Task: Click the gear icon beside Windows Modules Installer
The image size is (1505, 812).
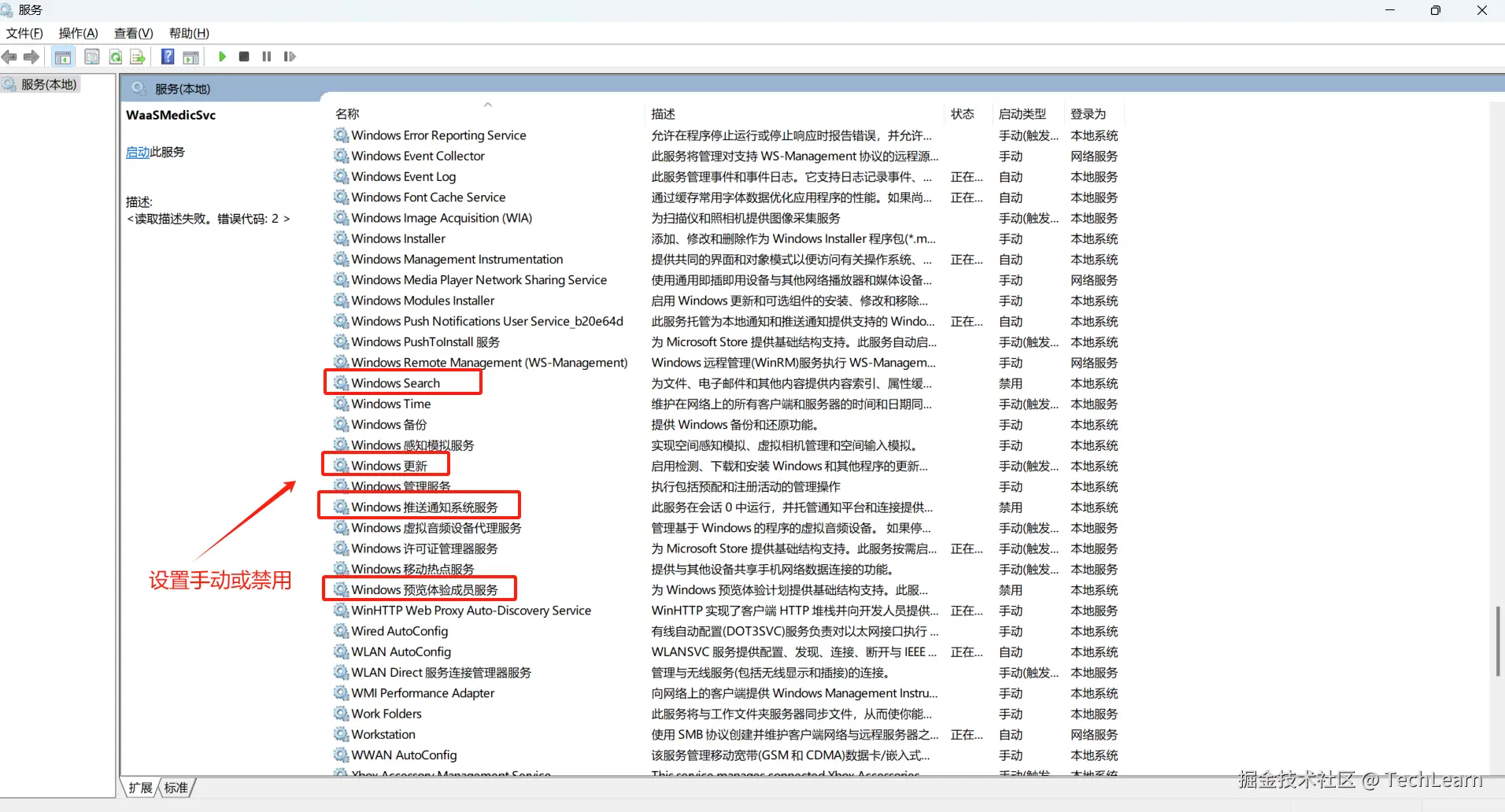Action: coord(341,301)
